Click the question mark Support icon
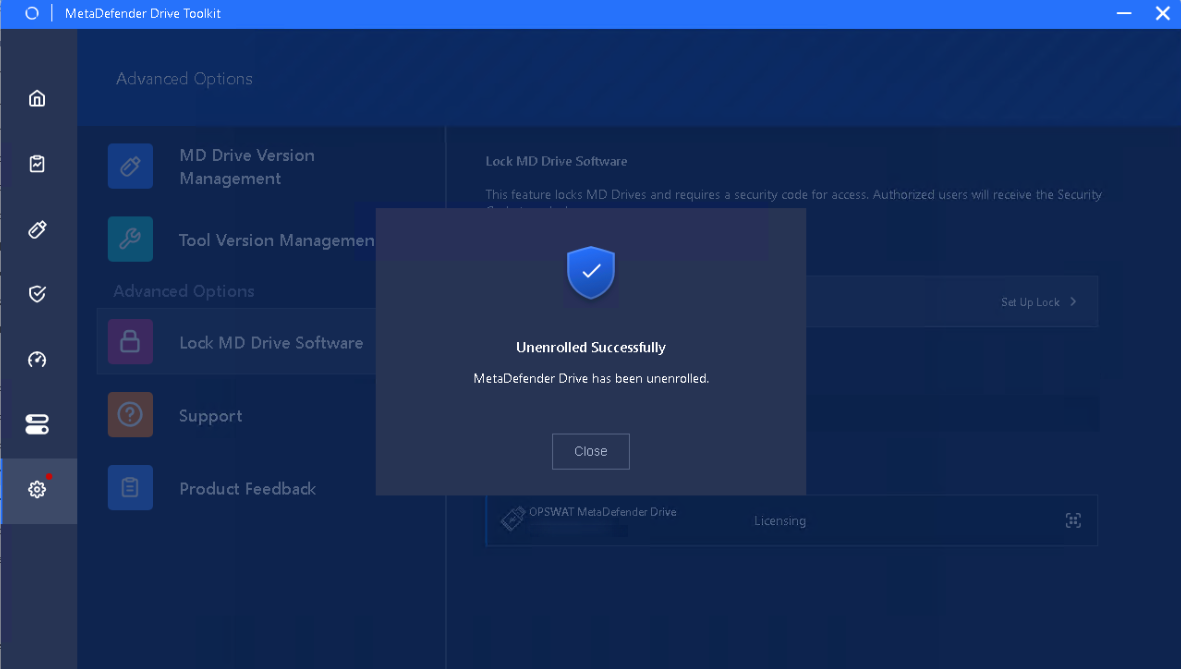 tap(130, 414)
